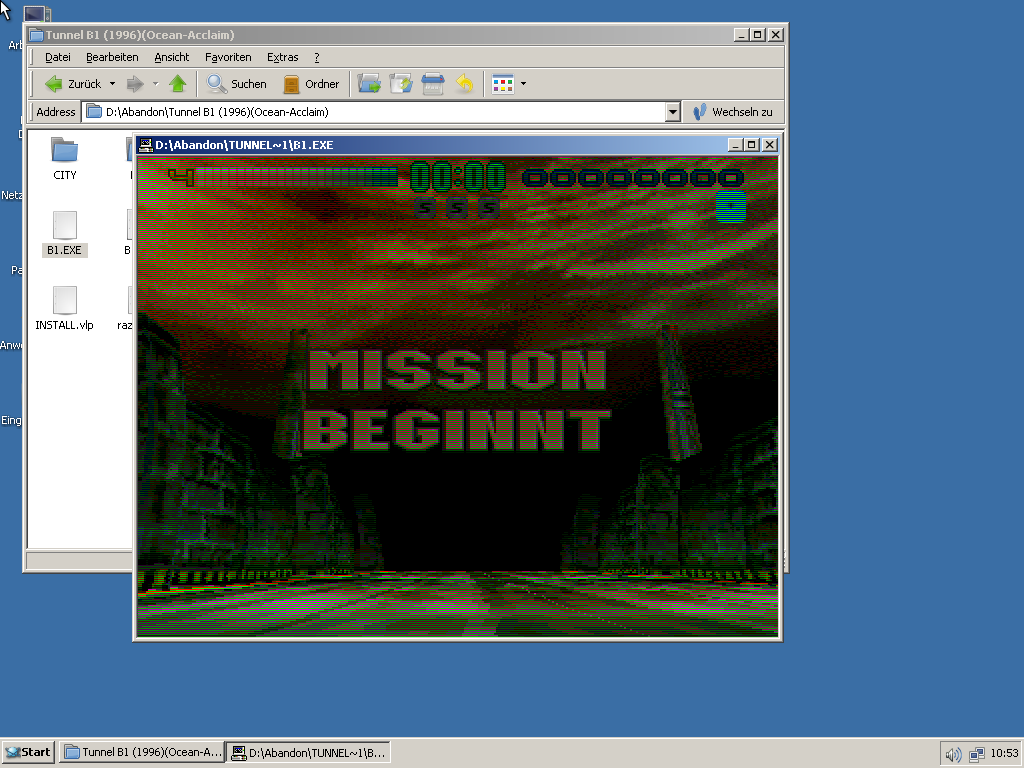Open the Favoriten menu
Screen dimensions: 1024x768
coord(228,57)
